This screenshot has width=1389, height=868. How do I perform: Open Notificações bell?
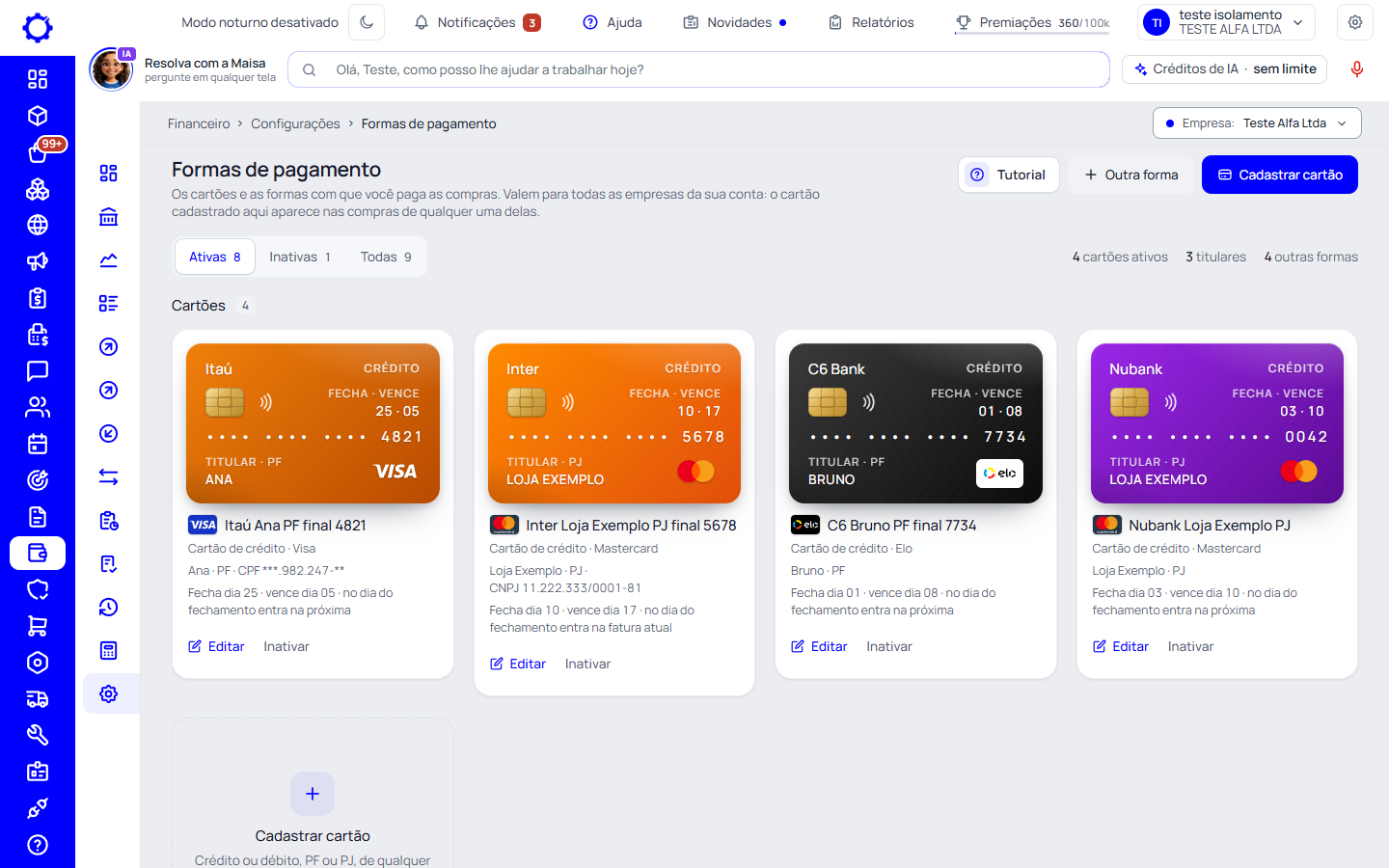477,22
